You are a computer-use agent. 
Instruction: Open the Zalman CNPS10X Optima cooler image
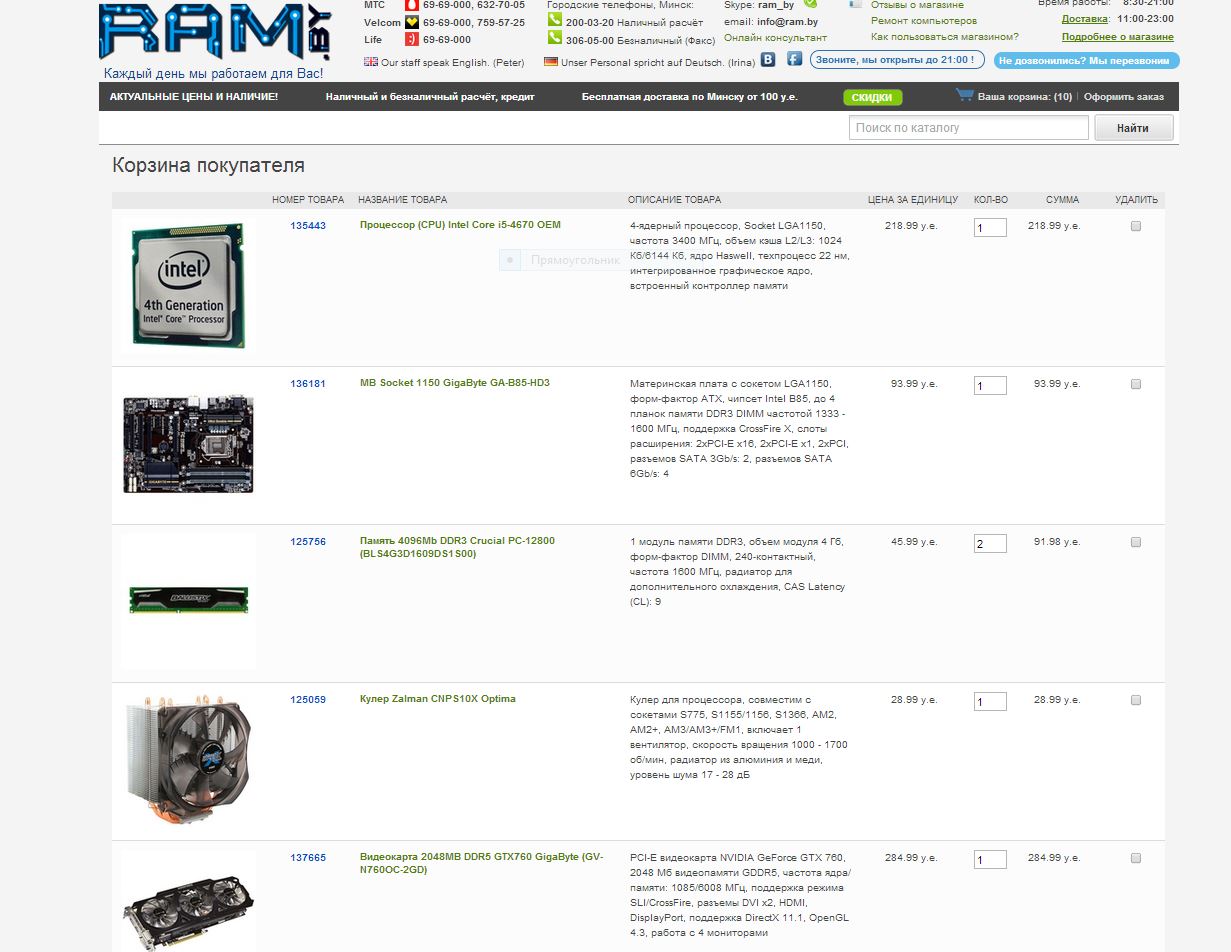click(x=188, y=760)
